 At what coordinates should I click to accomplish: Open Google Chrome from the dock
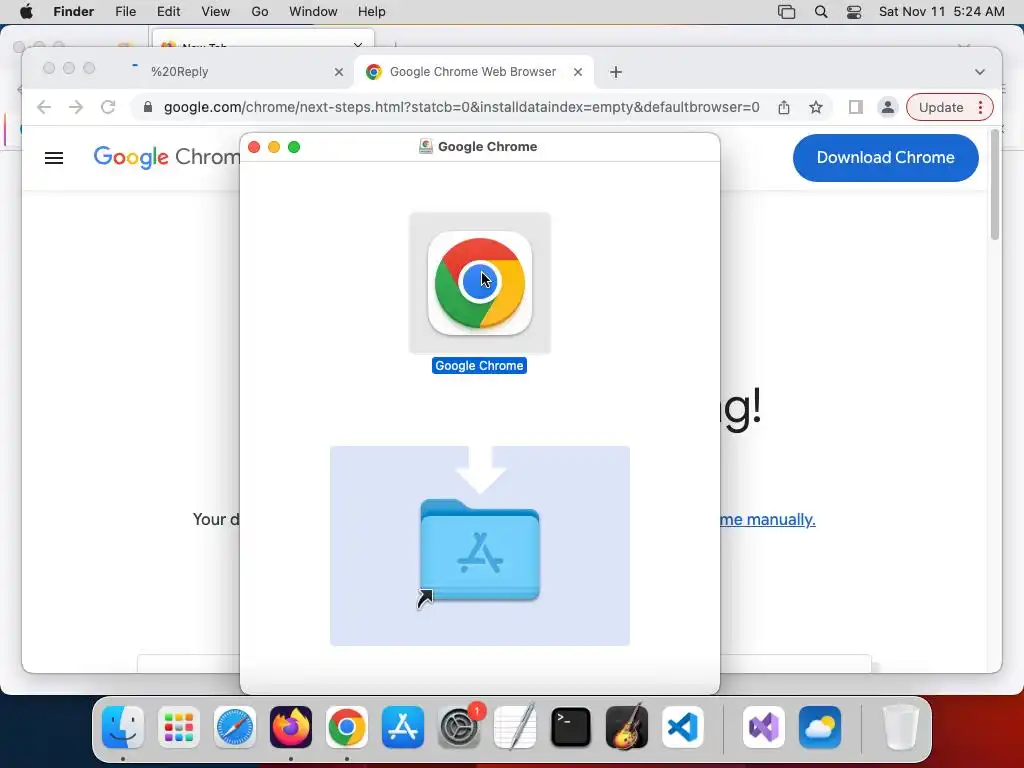pos(347,727)
